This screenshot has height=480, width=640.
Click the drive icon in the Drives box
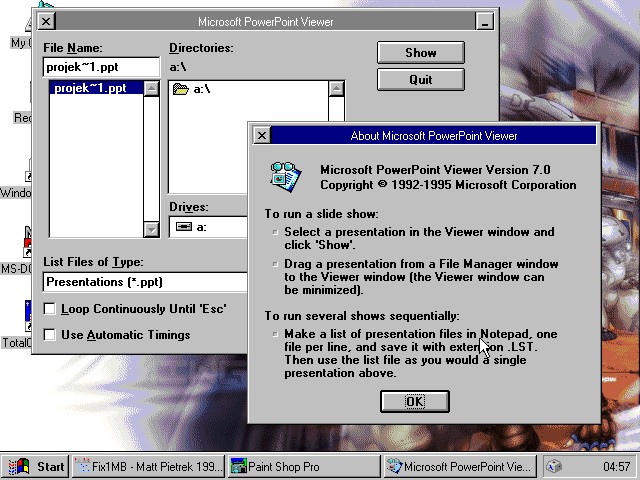(184, 227)
